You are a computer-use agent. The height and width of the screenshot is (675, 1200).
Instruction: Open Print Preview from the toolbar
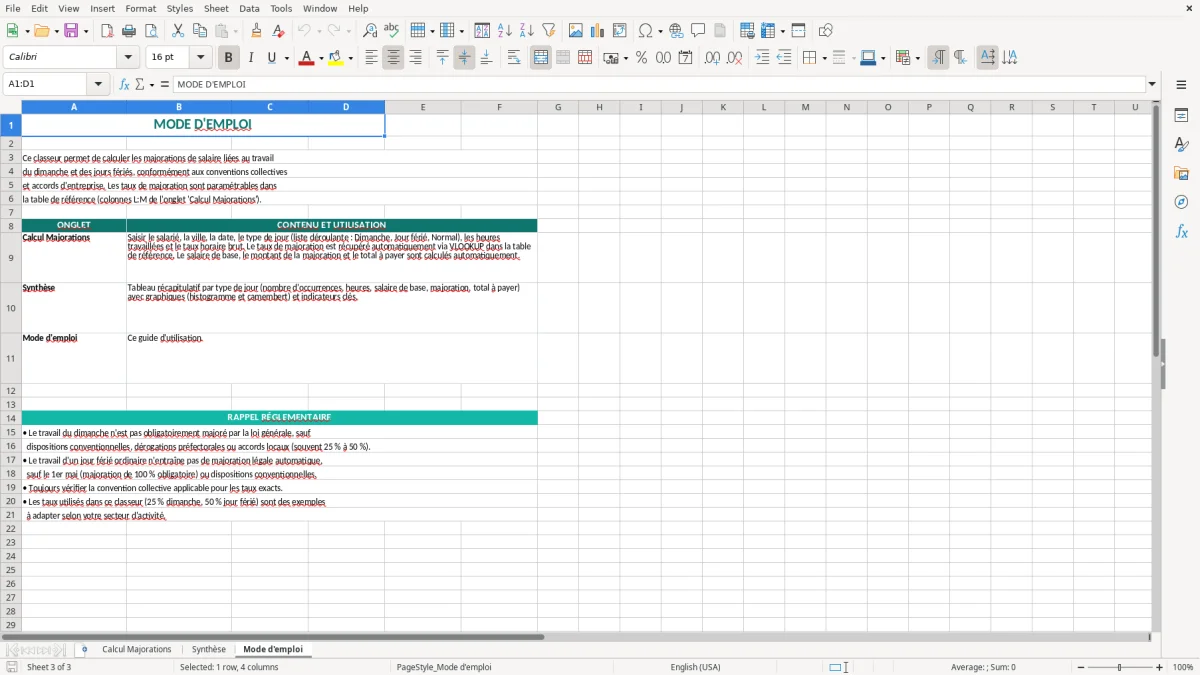tap(150, 31)
